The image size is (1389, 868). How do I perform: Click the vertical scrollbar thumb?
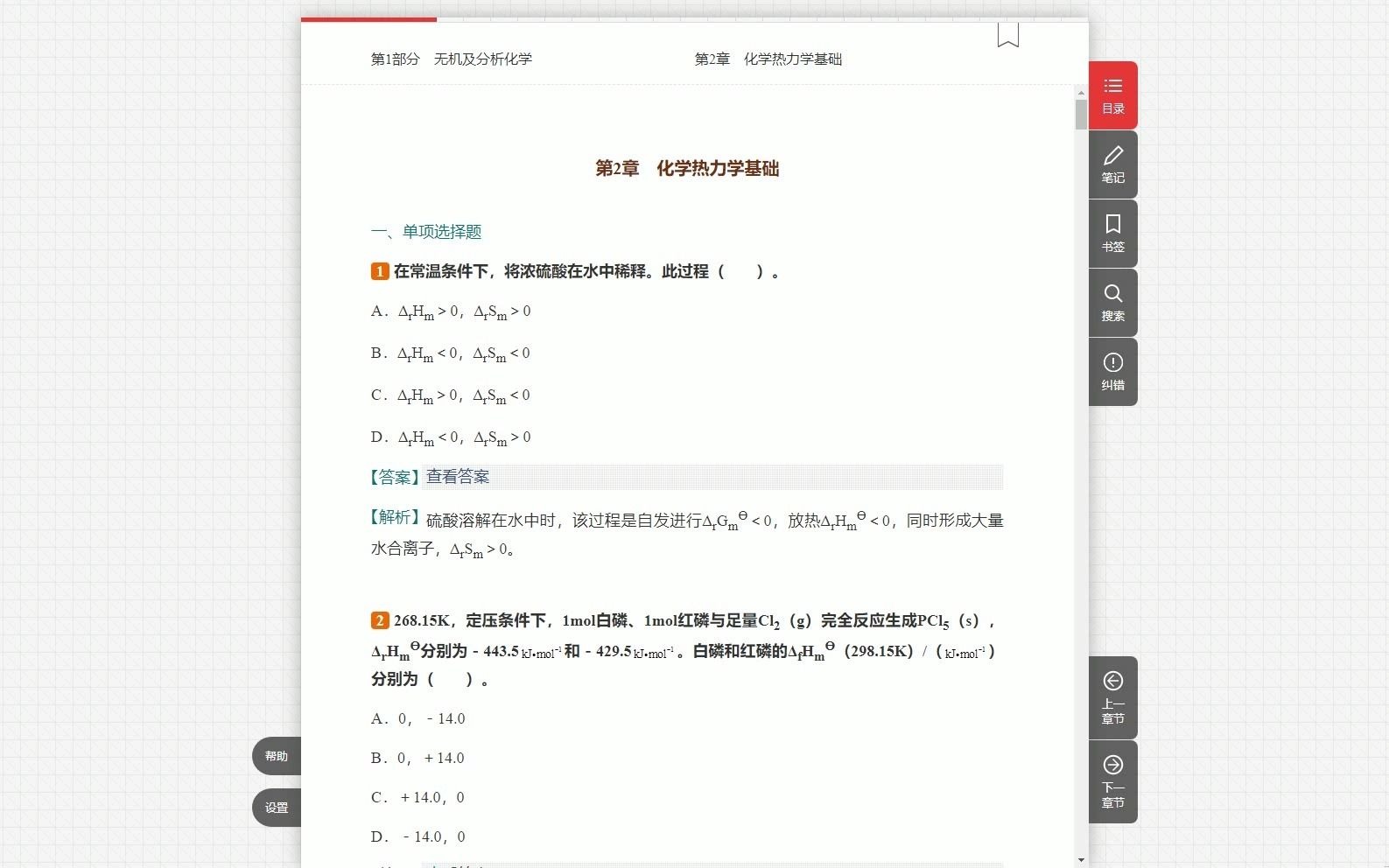(x=1081, y=115)
